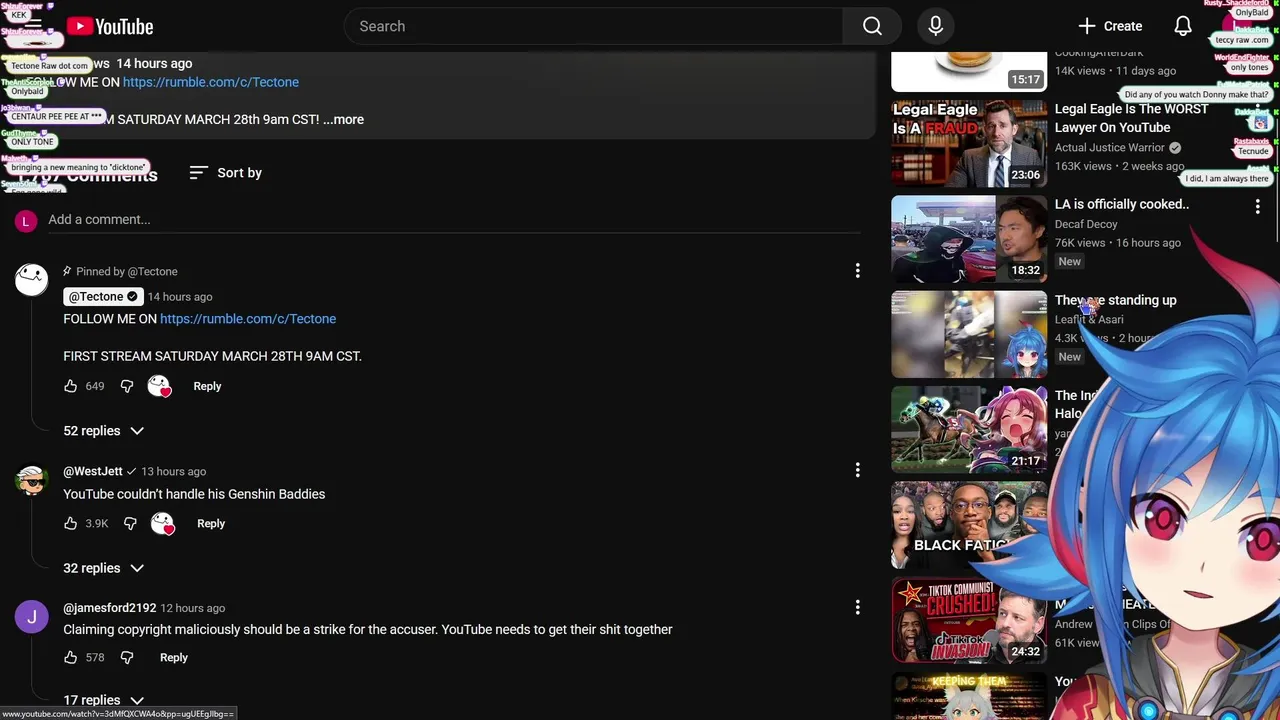Reply to the pinned Tectone comment

click(207, 386)
